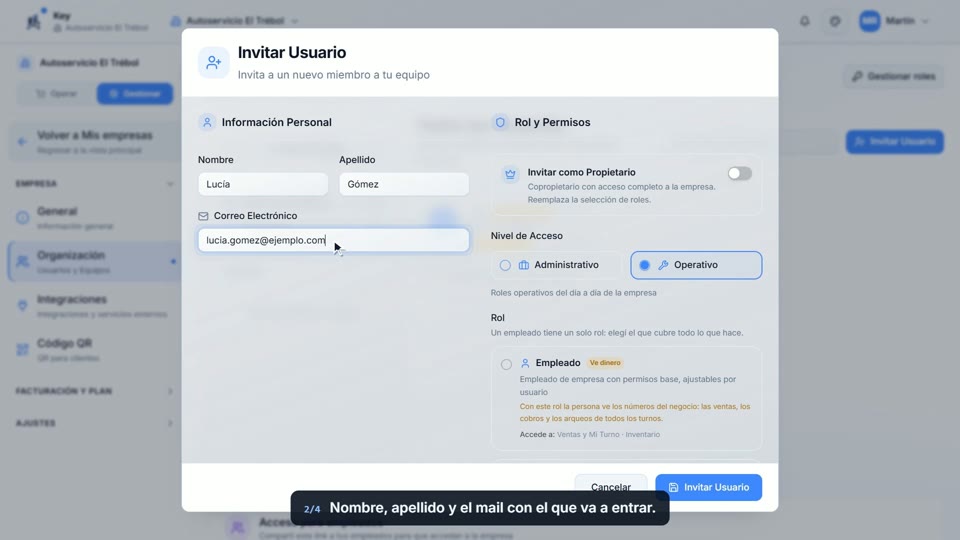Click the Apellido field containing Gómez
Image resolution: width=960 pixels, height=540 pixels.
point(404,184)
